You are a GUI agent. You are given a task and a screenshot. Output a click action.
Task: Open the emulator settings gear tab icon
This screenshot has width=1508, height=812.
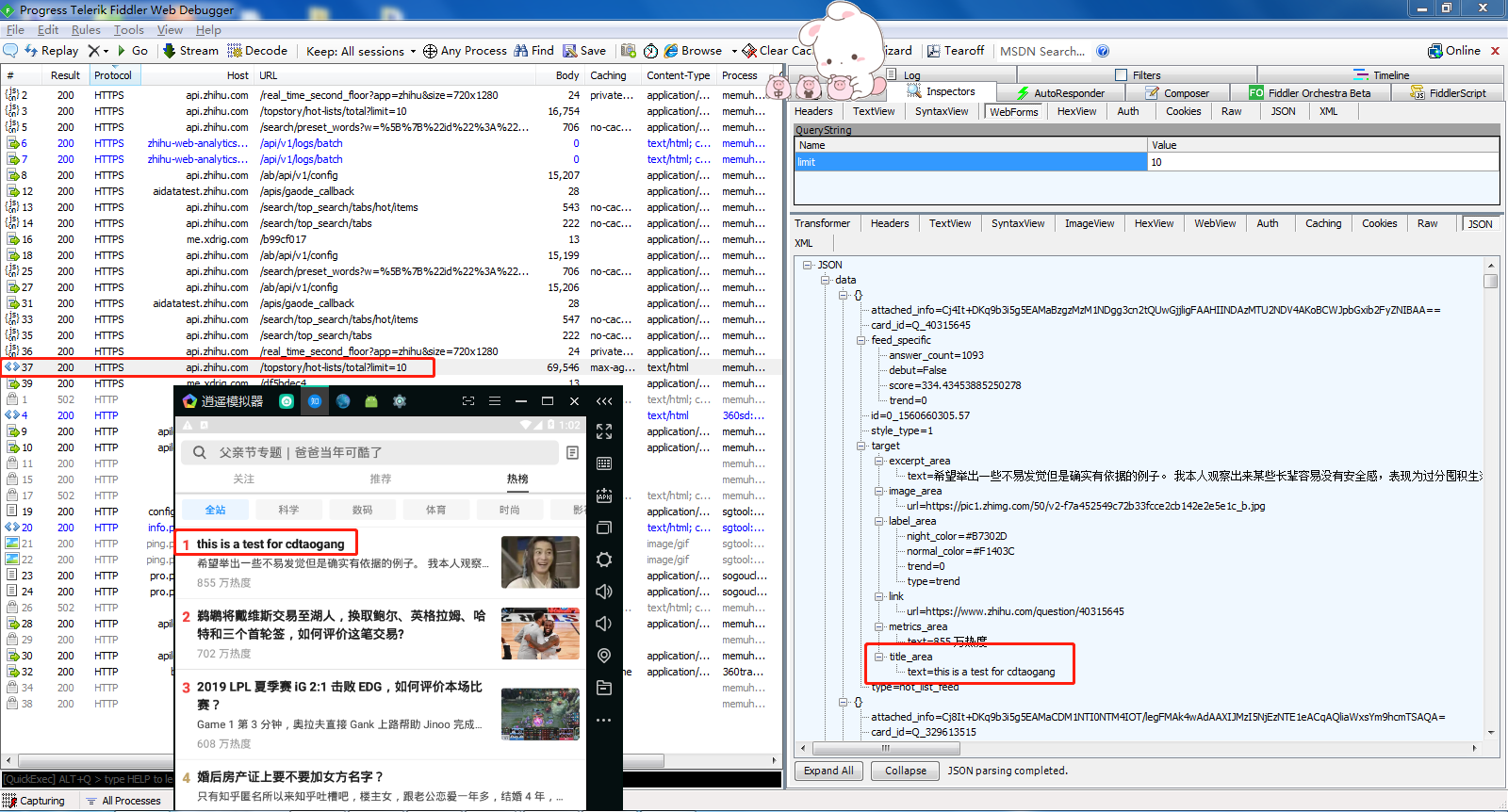click(400, 401)
